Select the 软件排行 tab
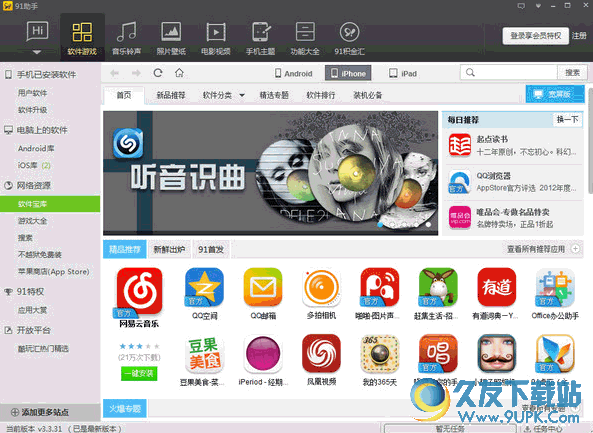 point(321,95)
